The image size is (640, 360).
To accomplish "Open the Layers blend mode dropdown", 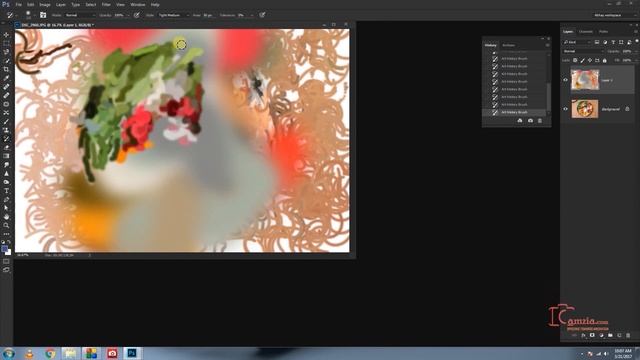I will (x=583, y=51).
